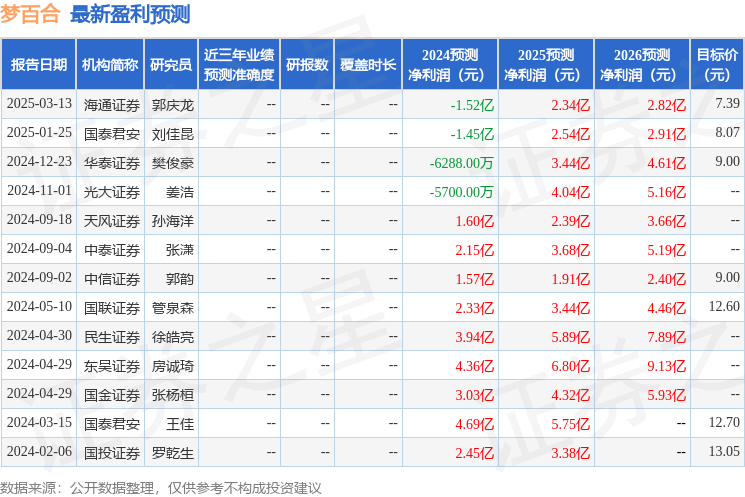Click the 5.16亿 2026 forecast
This screenshot has height=497, width=745.
[666, 192]
